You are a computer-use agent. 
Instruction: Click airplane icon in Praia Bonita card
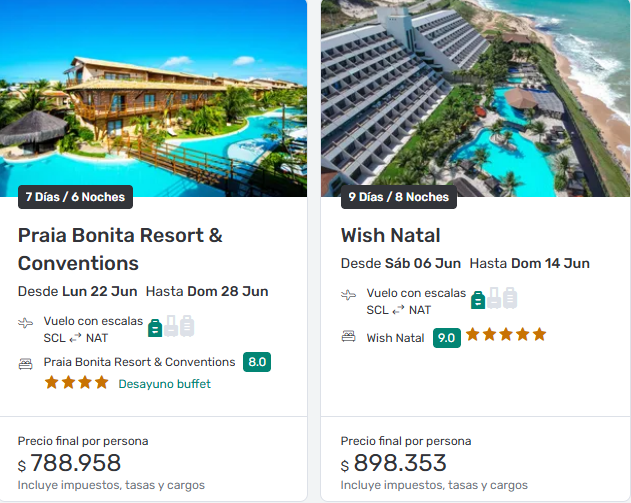tap(26, 323)
